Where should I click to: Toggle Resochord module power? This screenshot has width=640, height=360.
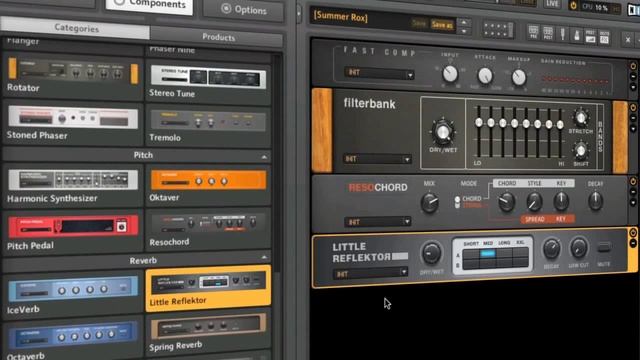pyautogui.click(x=633, y=182)
